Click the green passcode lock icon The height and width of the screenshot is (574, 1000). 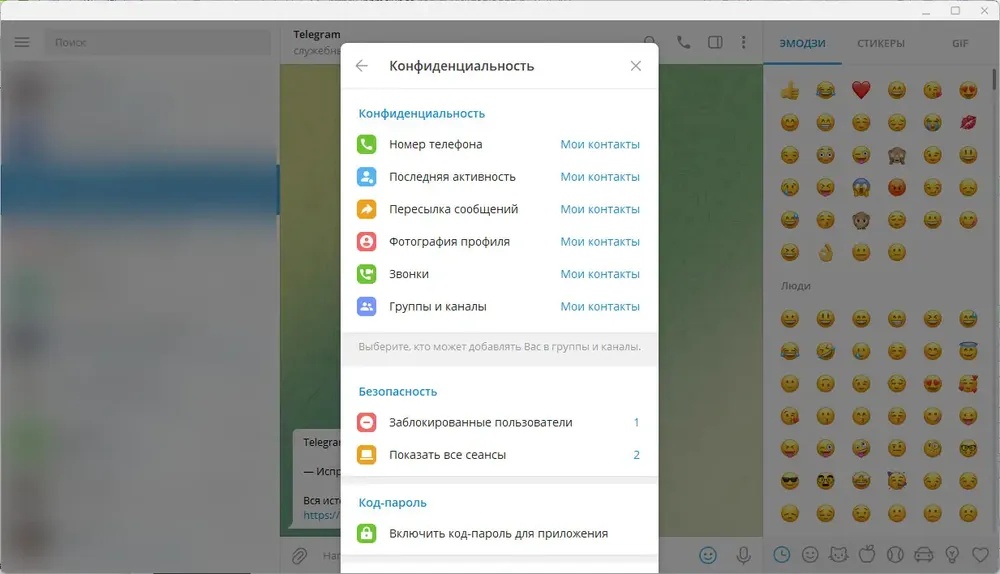367,533
